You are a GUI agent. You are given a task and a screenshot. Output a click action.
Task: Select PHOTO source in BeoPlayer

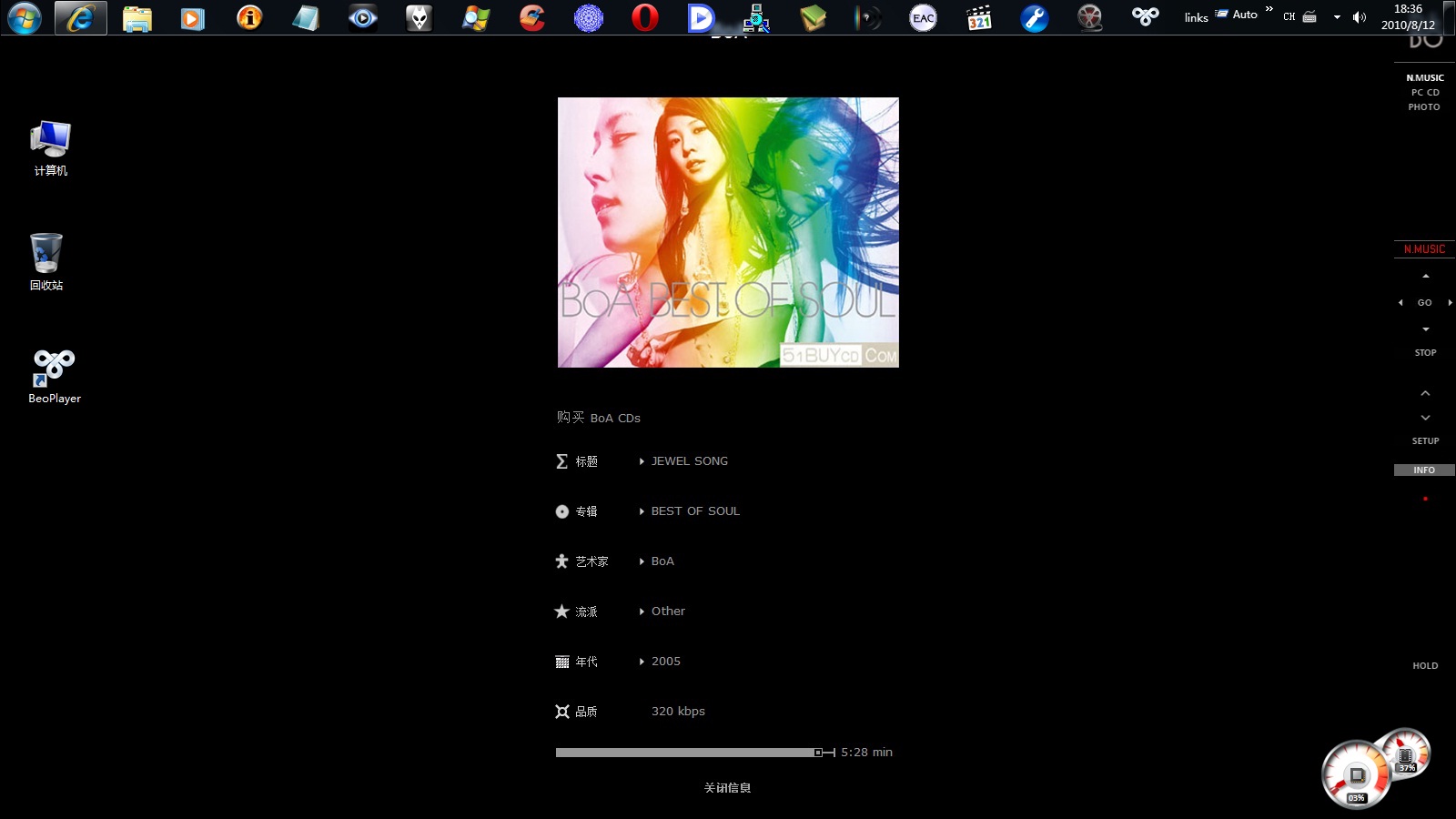[x=1424, y=107]
